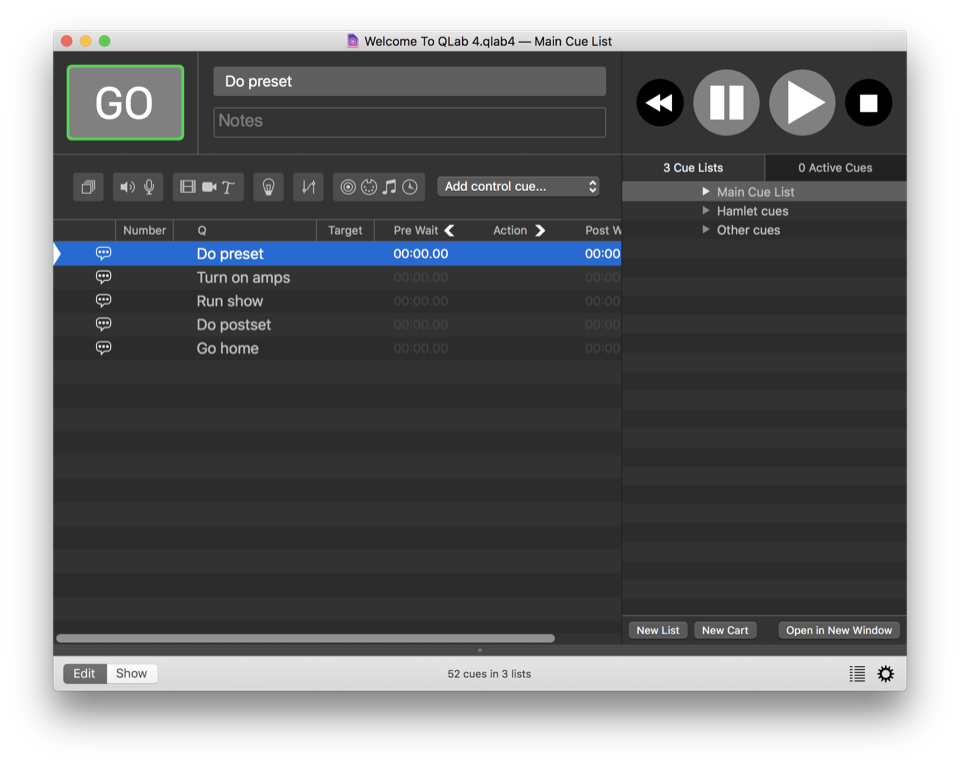960x767 pixels.
Task: Add a Timecode cue with clock icon
Action: point(410,187)
